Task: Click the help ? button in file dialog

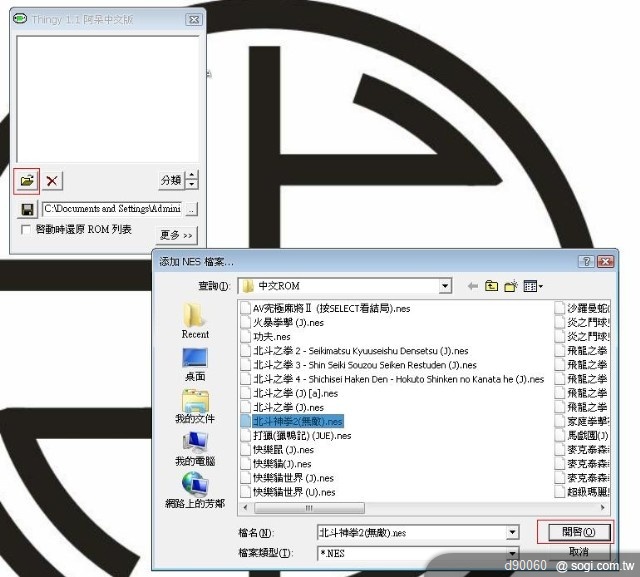Action: [x=586, y=262]
